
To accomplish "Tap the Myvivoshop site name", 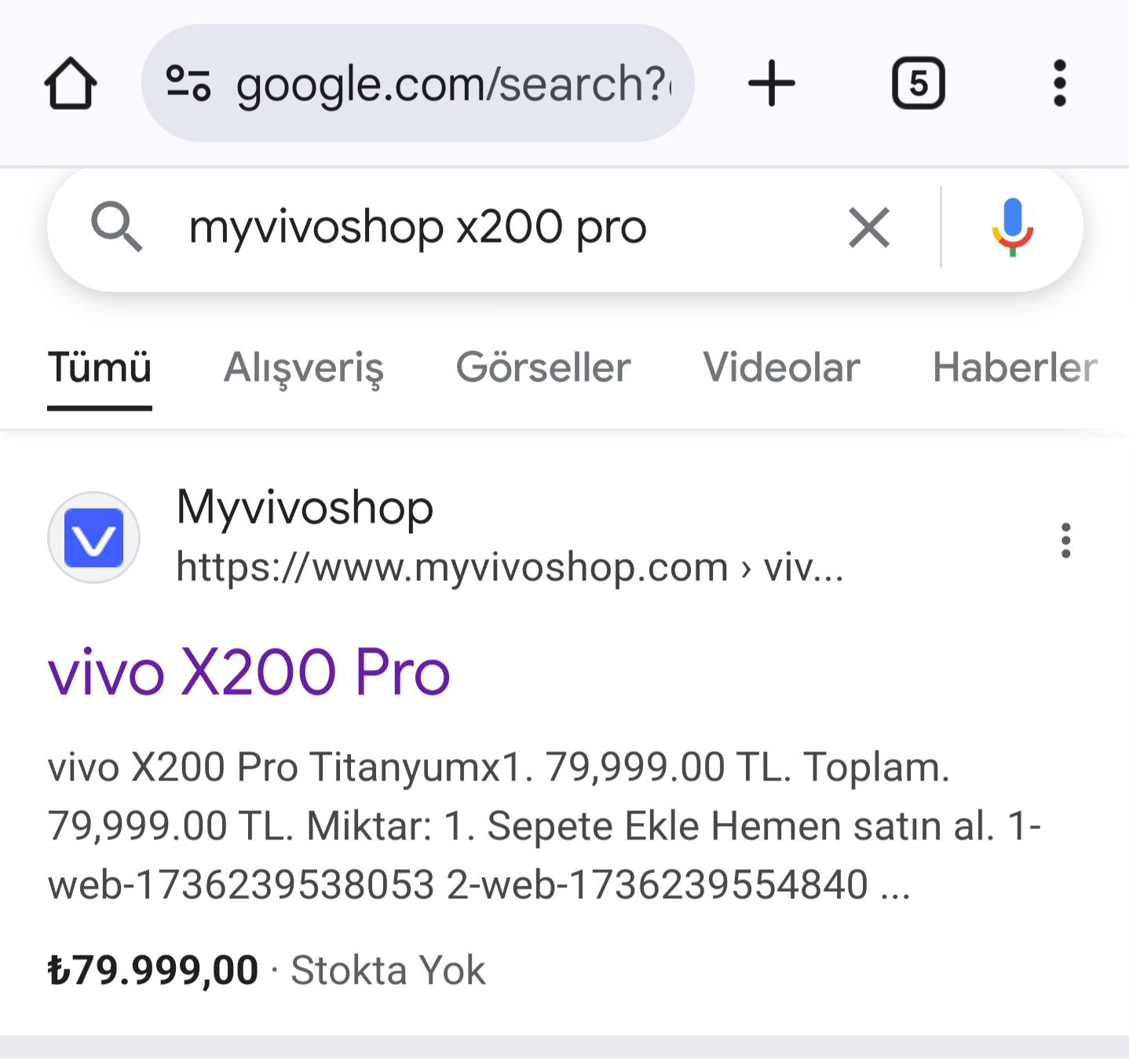I will point(305,507).
